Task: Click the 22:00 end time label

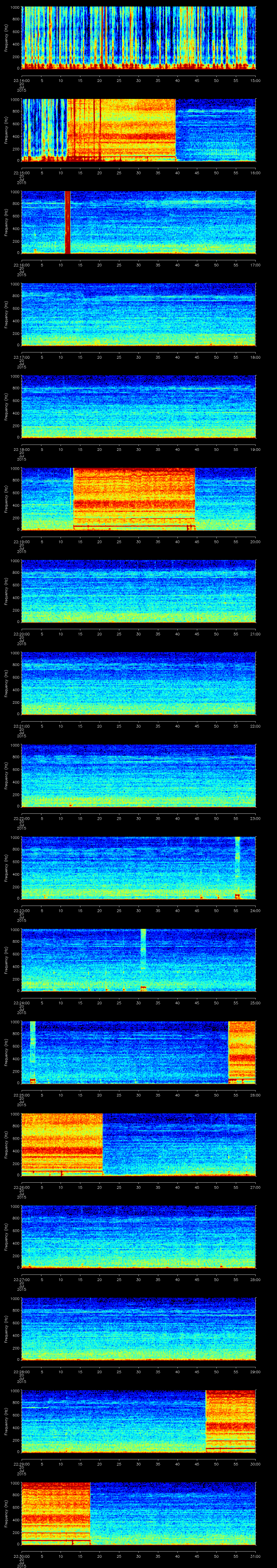Action: [255, 726]
